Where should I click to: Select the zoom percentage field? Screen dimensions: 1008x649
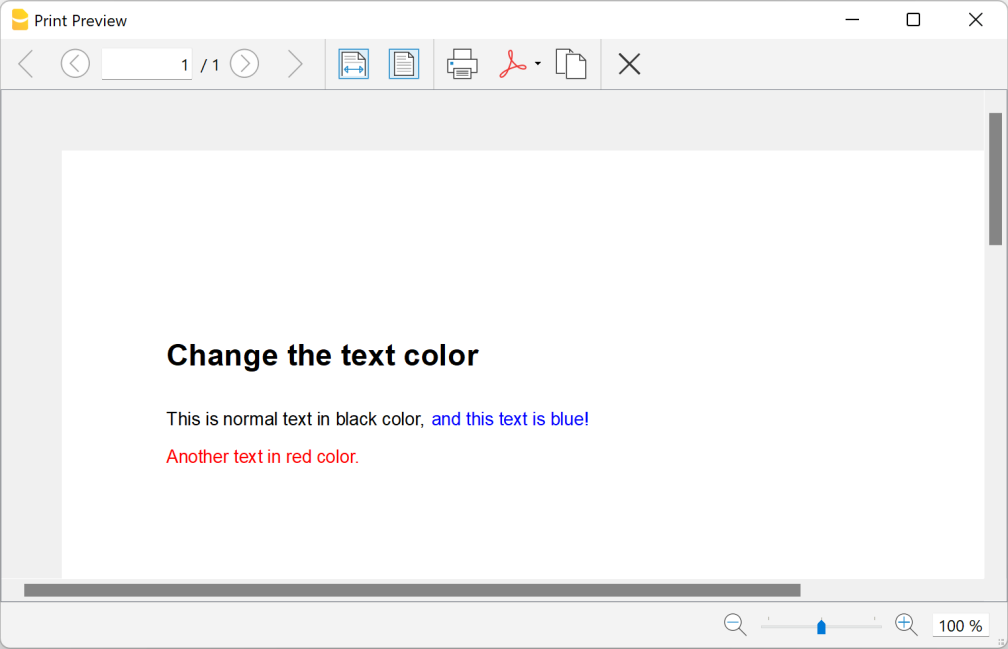pyautogui.click(x=959, y=624)
